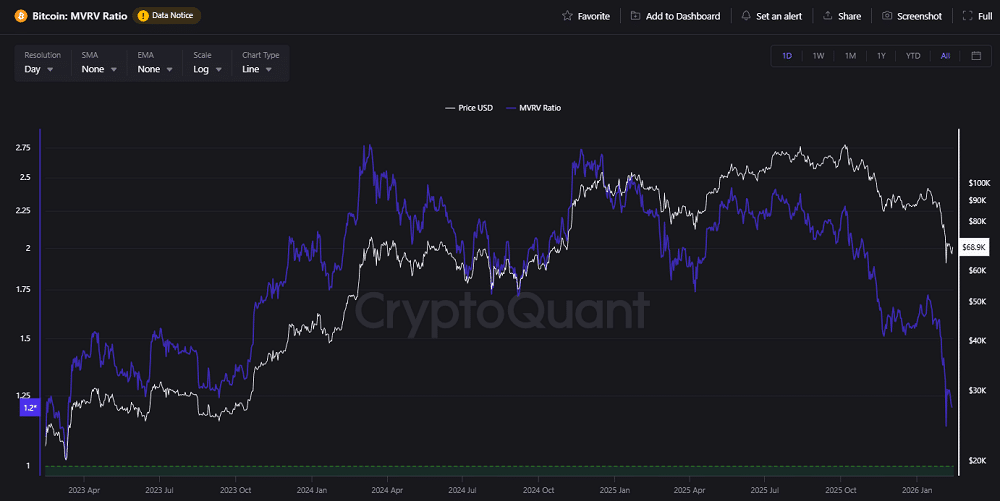This screenshot has height=501, width=1000.
Task: Click the Share upload icon
Action: [x=827, y=15]
